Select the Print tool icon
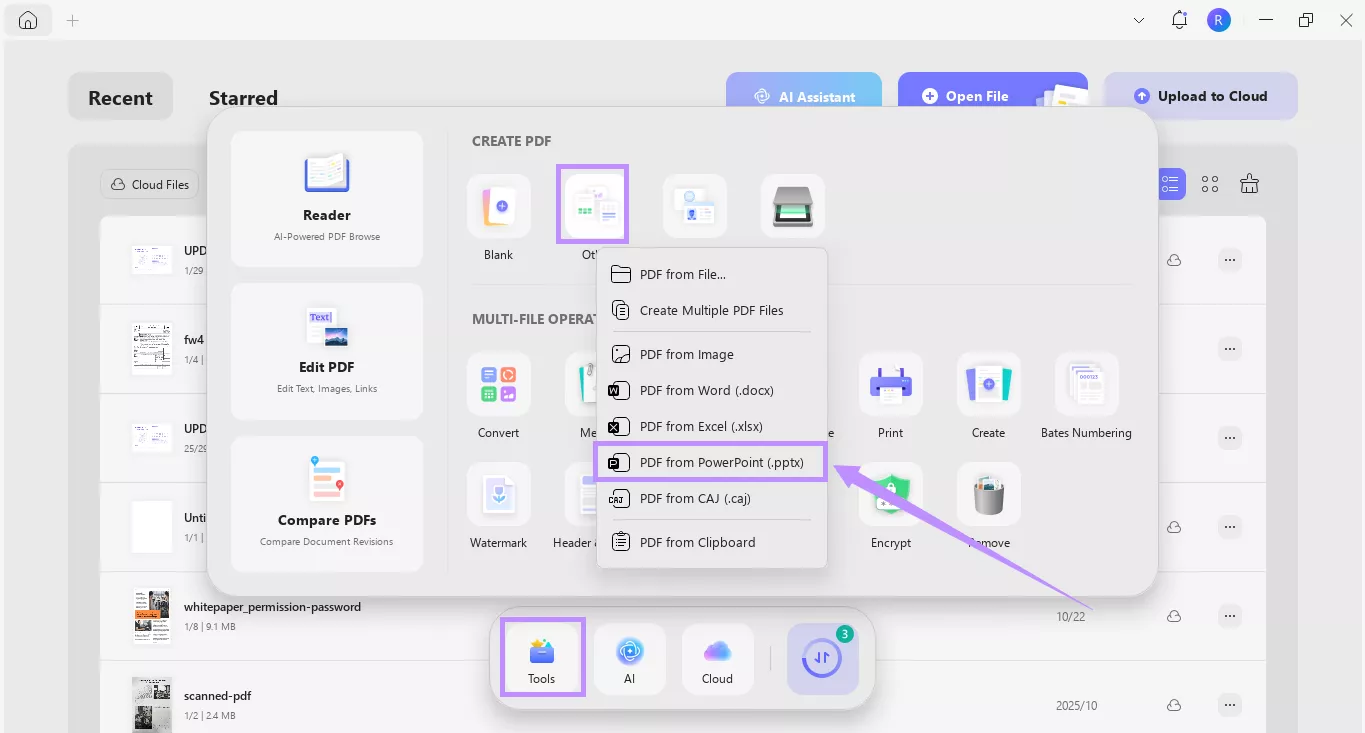 coord(889,383)
